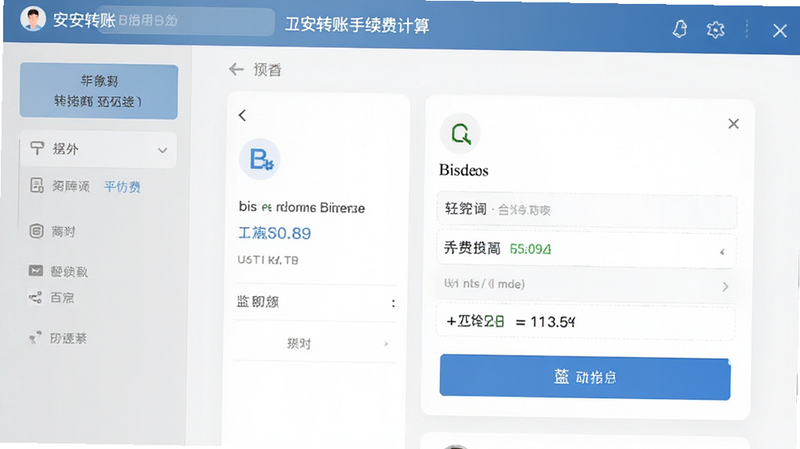Open the last sidebar item at the bottom
Viewport: 800px width, 449px height.
(x=58, y=338)
